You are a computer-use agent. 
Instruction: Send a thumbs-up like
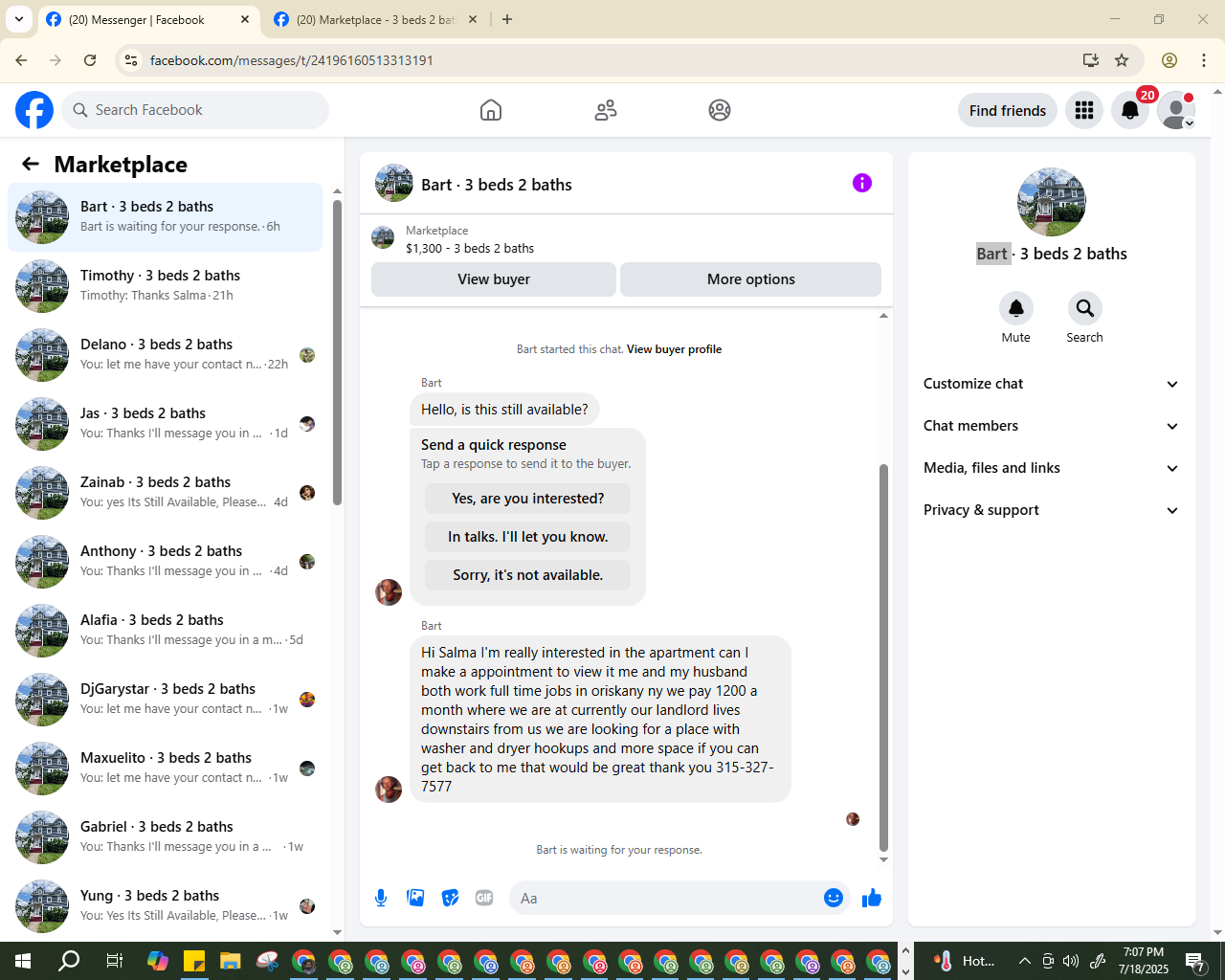point(872,898)
